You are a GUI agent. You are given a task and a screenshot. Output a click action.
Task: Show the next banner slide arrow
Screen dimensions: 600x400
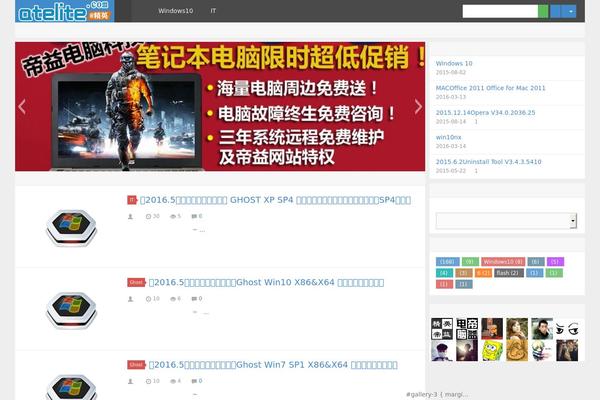[x=418, y=106]
